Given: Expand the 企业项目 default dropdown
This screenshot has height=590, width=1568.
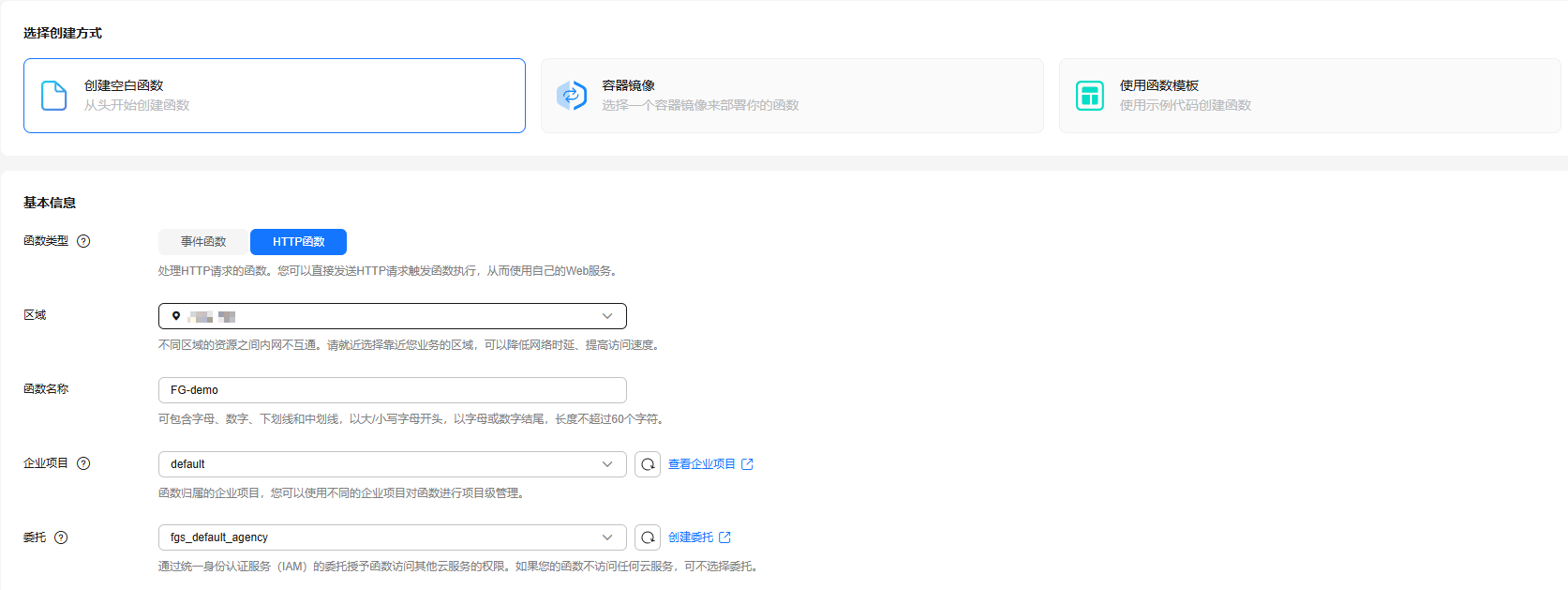Looking at the screenshot, I should pos(392,464).
